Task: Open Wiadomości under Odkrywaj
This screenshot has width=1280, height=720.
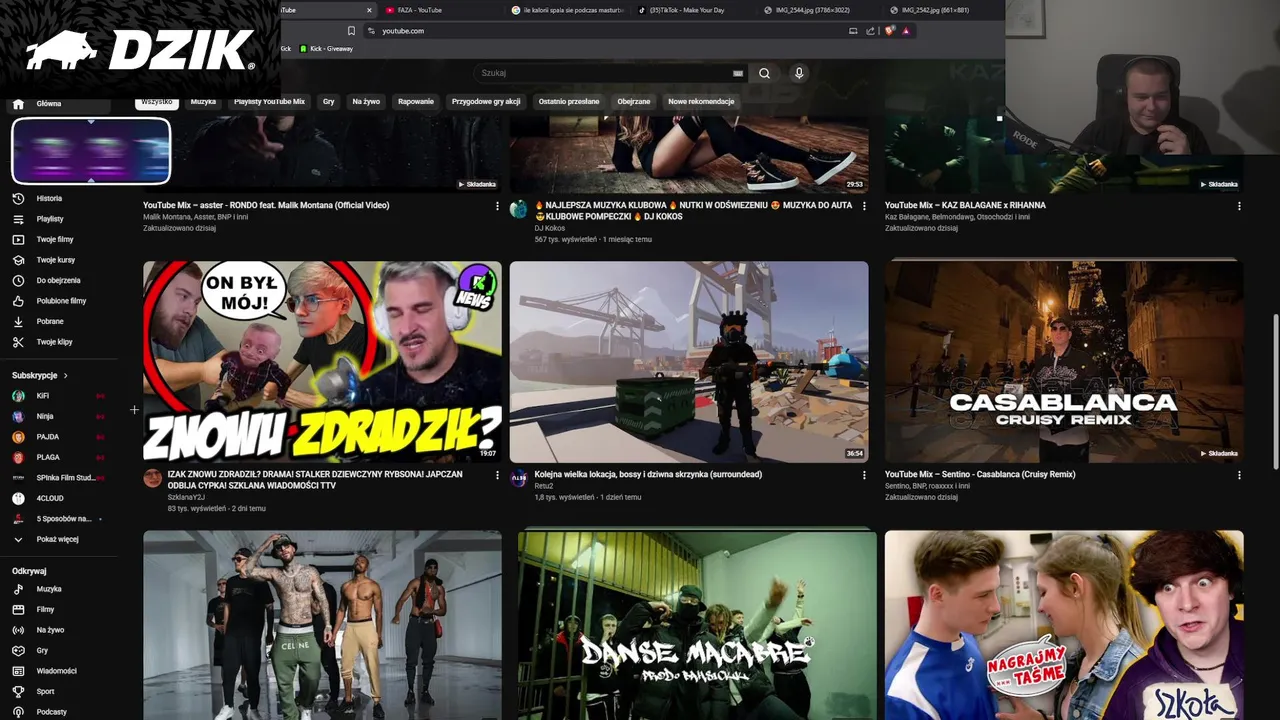Action: (x=56, y=671)
